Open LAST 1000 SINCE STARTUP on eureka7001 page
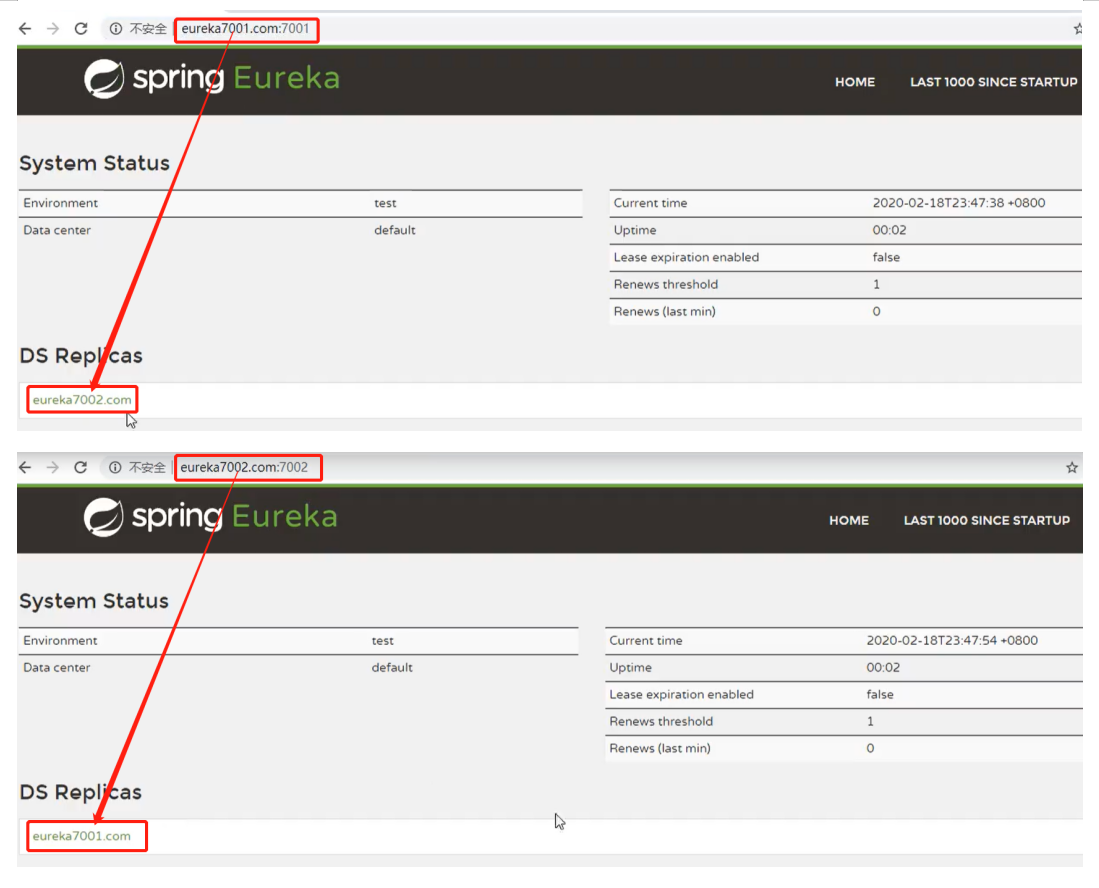 point(993,82)
